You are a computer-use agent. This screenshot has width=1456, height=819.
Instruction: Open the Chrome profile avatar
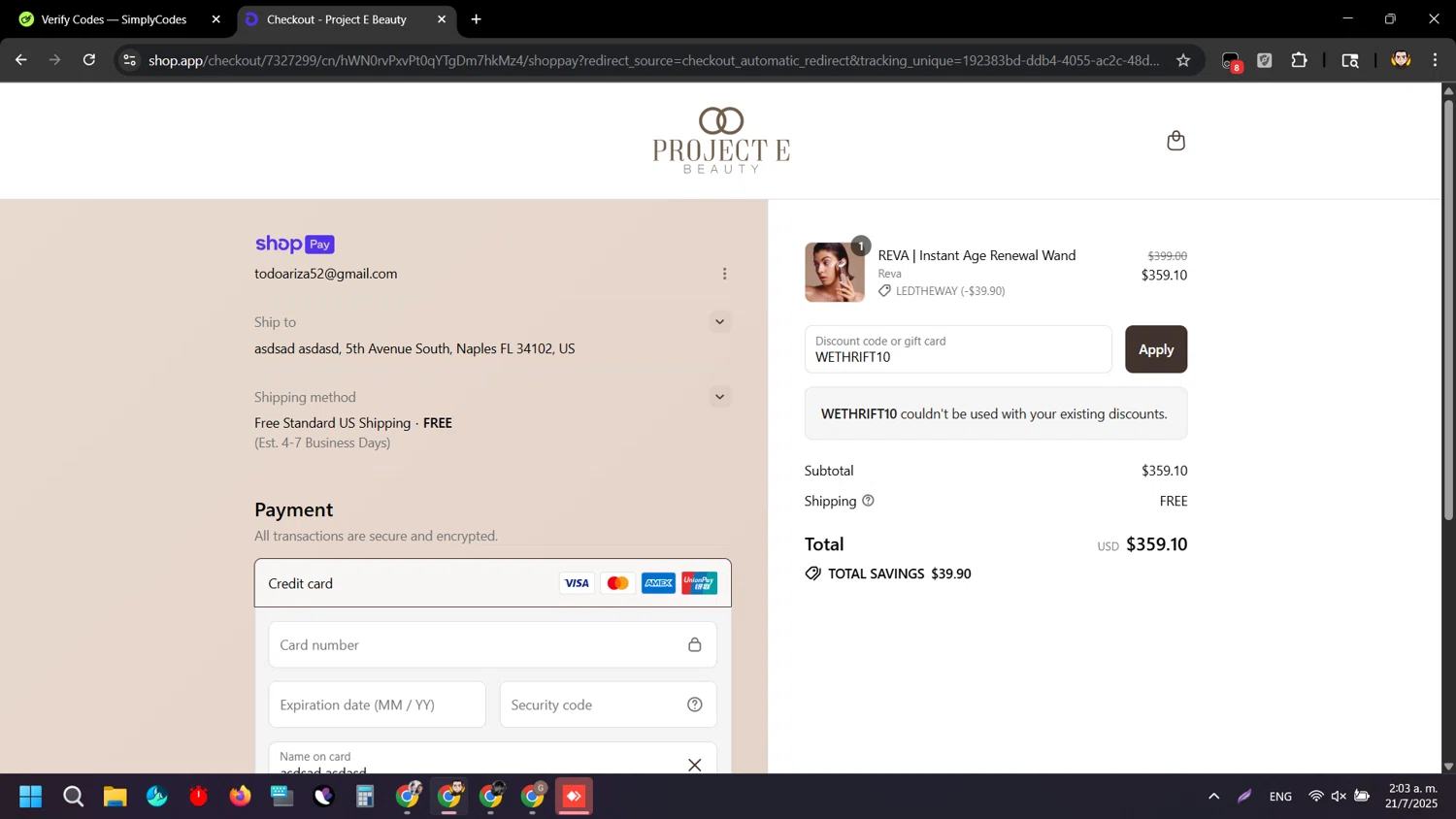pyautogui.click(x=1400, y=60)
